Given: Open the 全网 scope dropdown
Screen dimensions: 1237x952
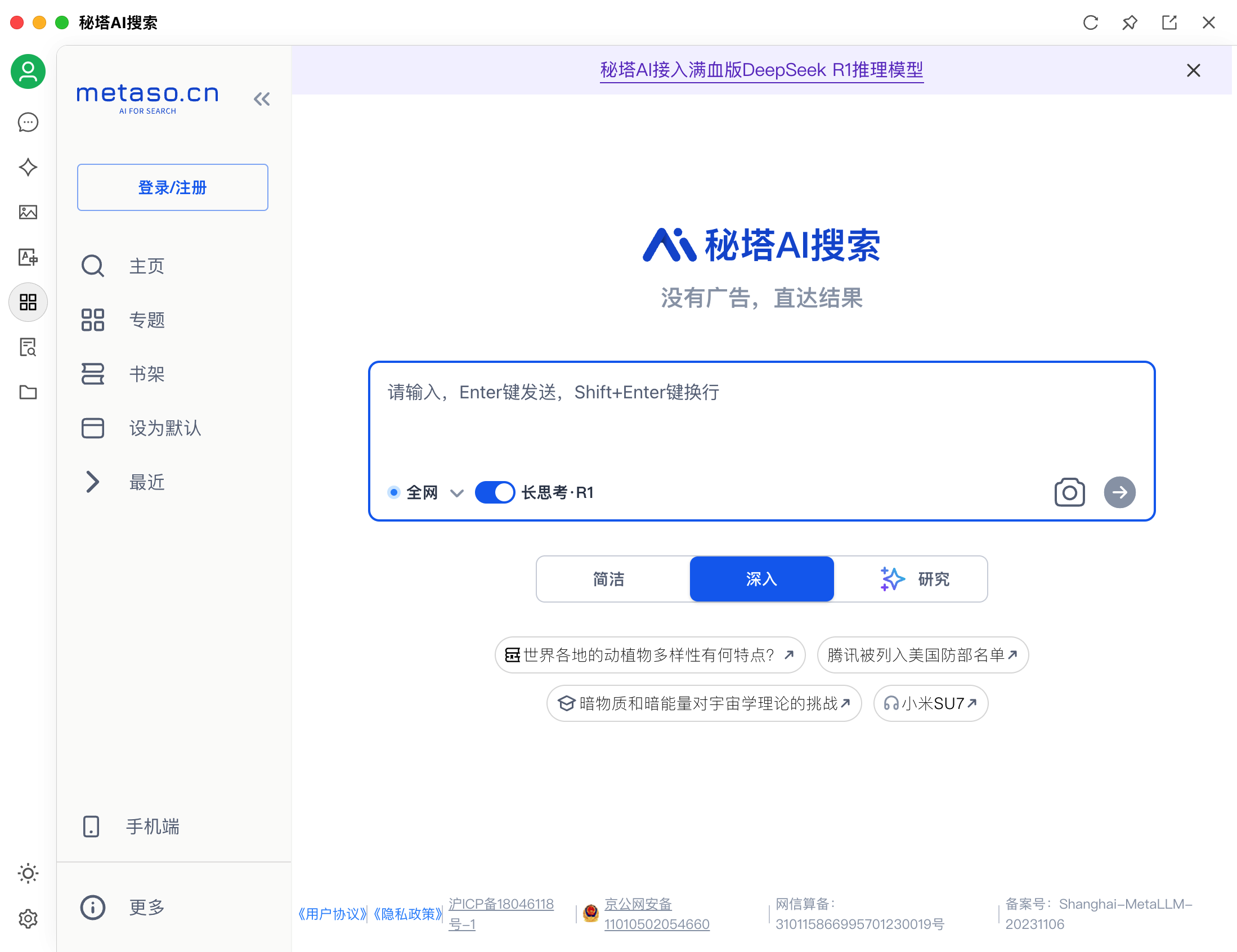Looking at the screenshot, I should click(426, 492).
